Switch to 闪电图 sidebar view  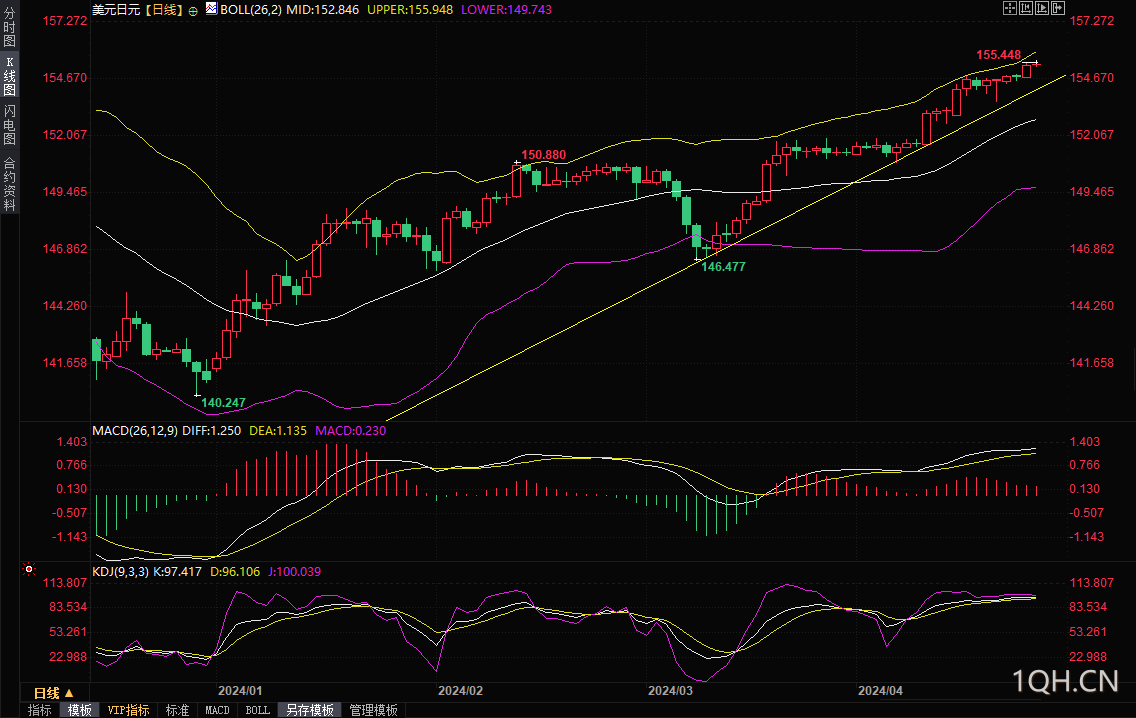point(9,124)
